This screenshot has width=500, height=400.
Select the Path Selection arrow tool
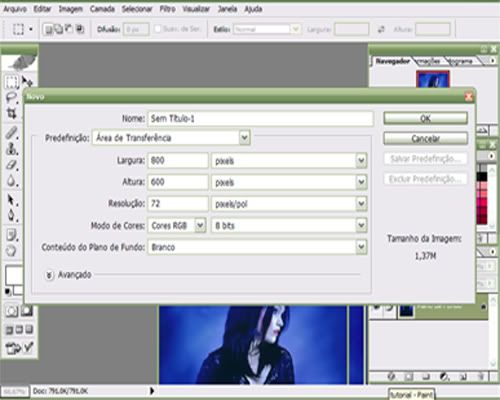11,200
